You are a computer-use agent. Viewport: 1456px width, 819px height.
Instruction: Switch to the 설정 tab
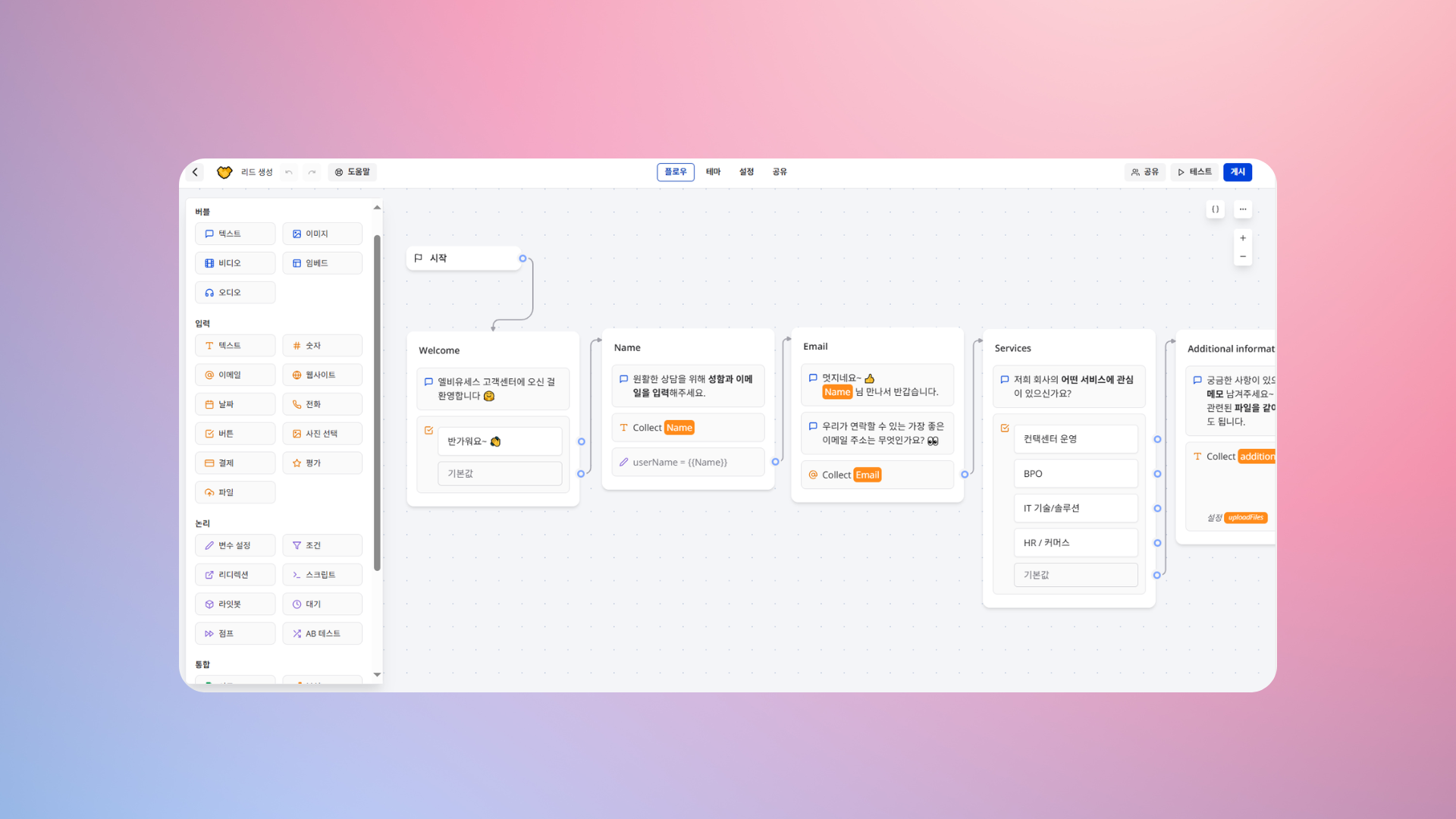tap(746, 172)
